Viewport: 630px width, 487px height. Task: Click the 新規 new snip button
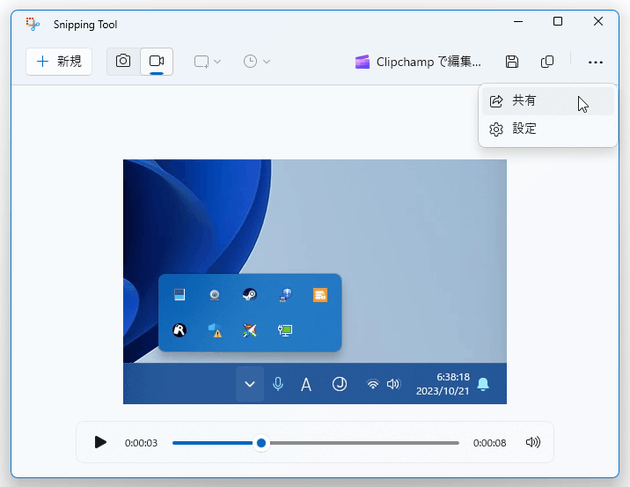tap(59, 61)
